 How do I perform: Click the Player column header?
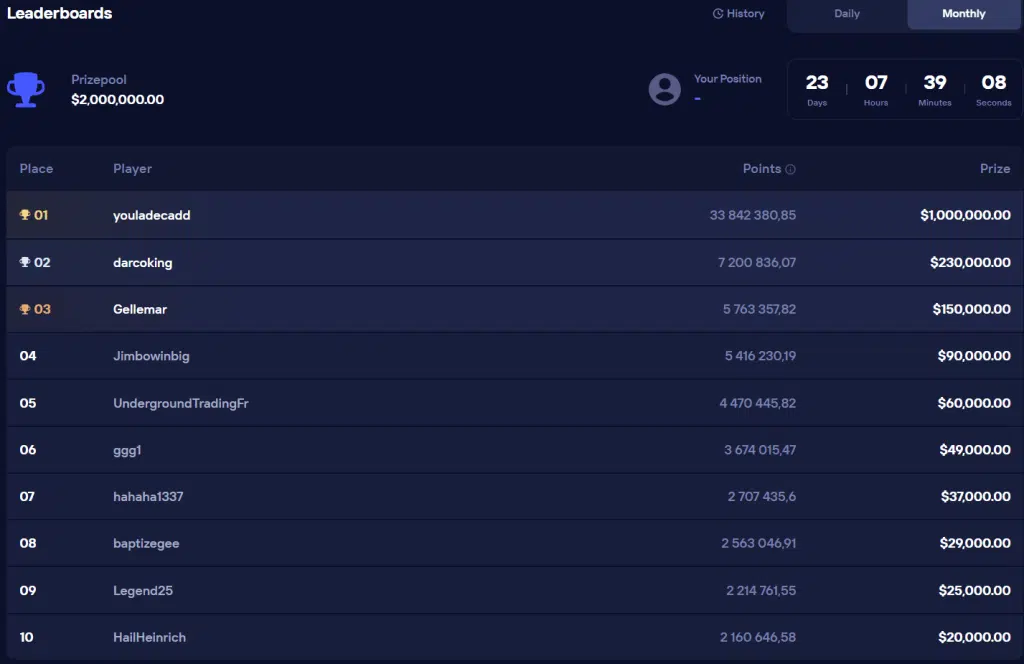(133, 168)
